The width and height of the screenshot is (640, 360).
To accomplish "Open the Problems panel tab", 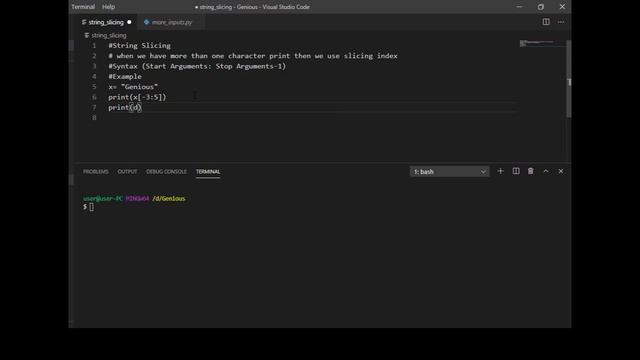I will 96,172.
